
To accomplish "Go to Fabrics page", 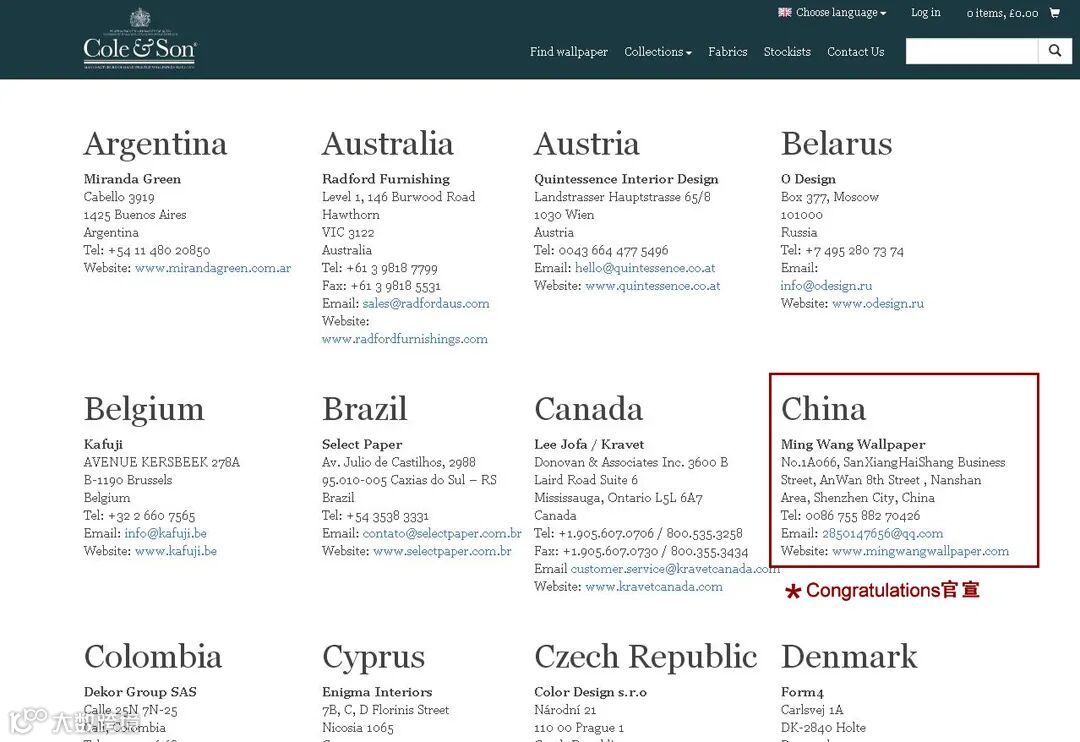I will coord(727,52).
